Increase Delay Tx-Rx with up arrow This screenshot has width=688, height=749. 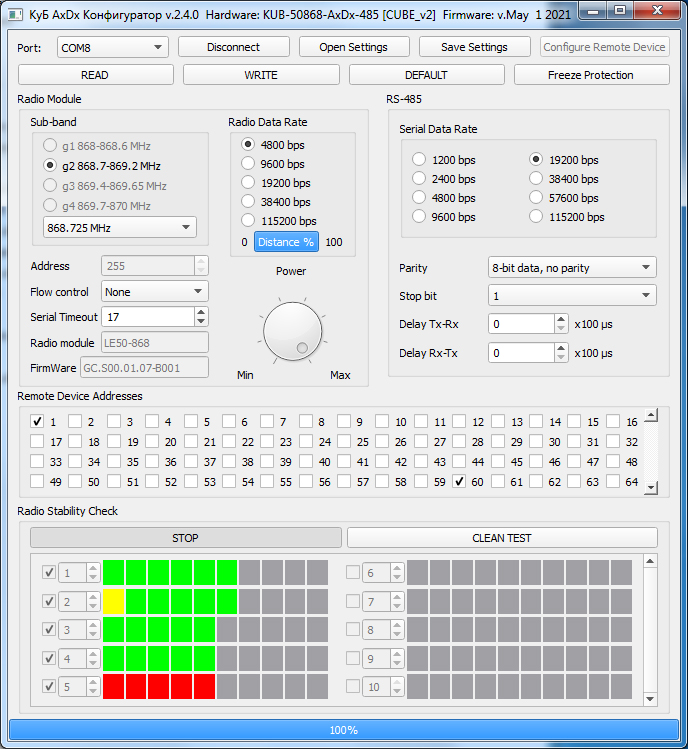pos(561,319)
